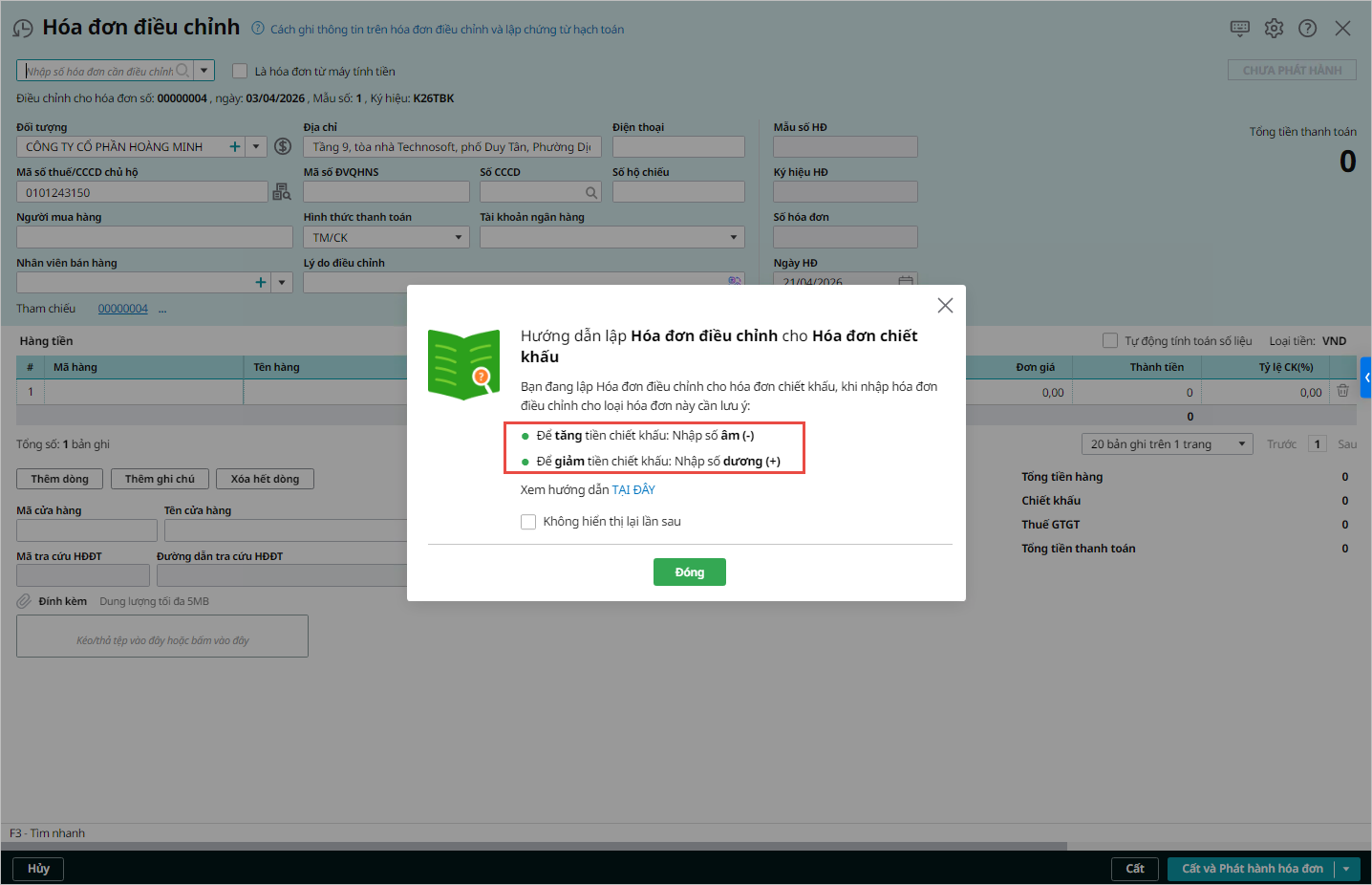
Task: Check 'Không hiển thị lại lần sau'
Action: [528, 522]
